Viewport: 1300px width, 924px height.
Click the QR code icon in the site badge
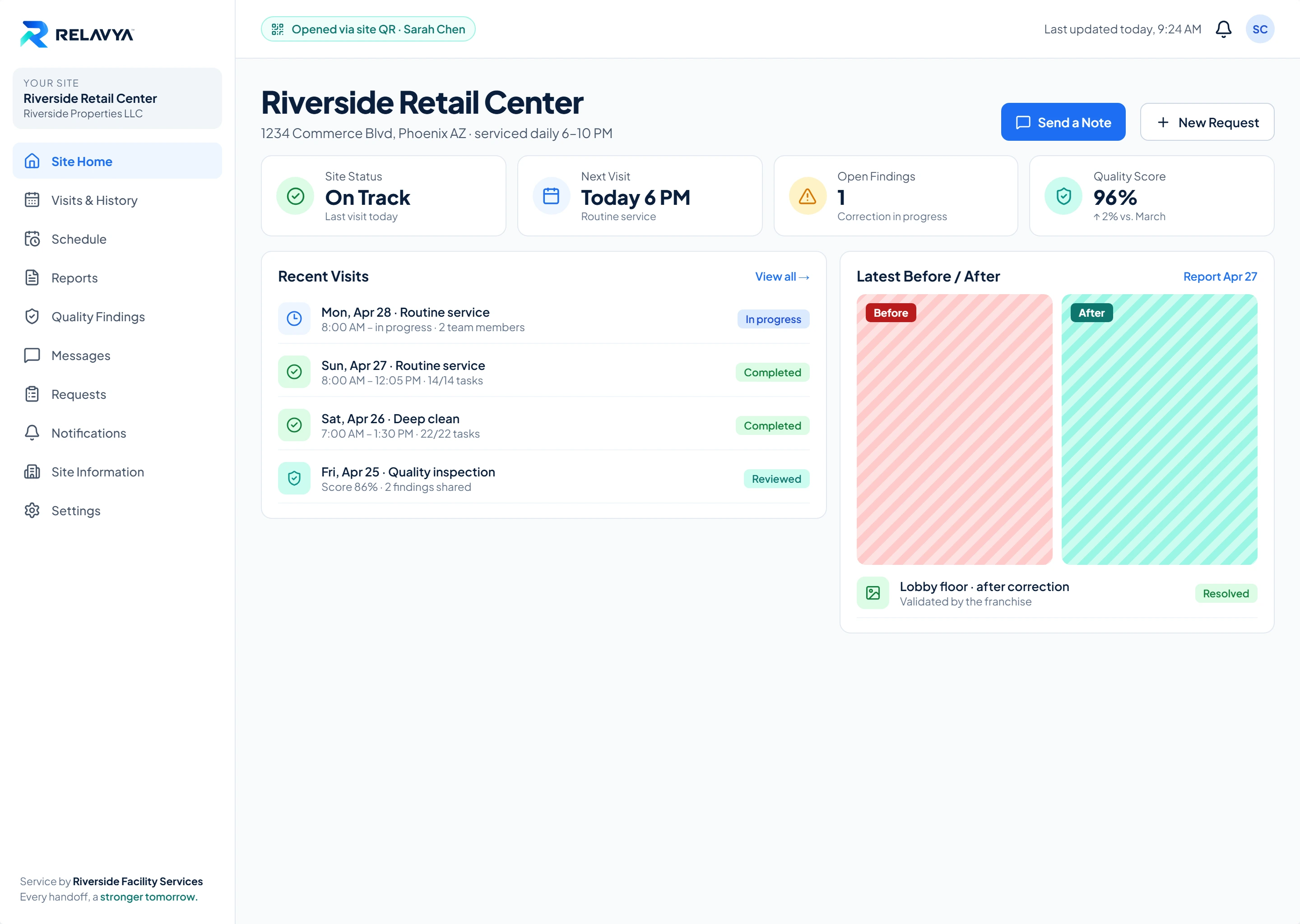click(277, 29)
